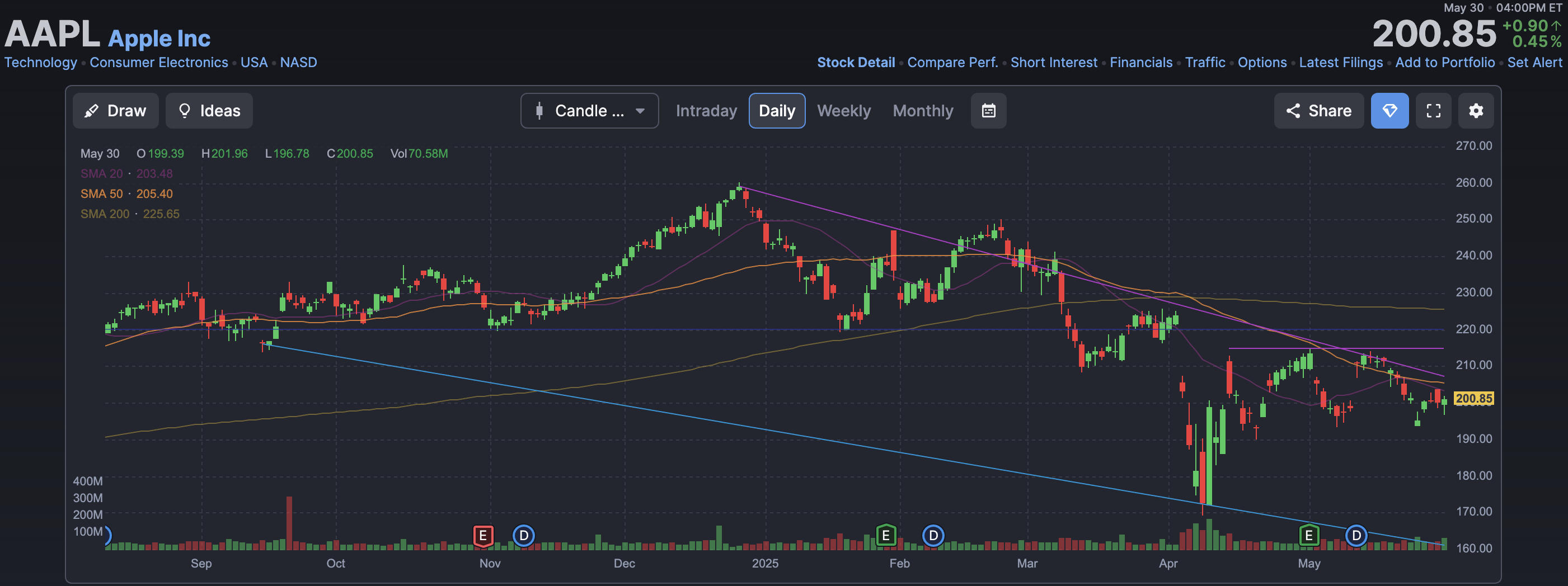Open Compare Perf. page

(952, 62)
